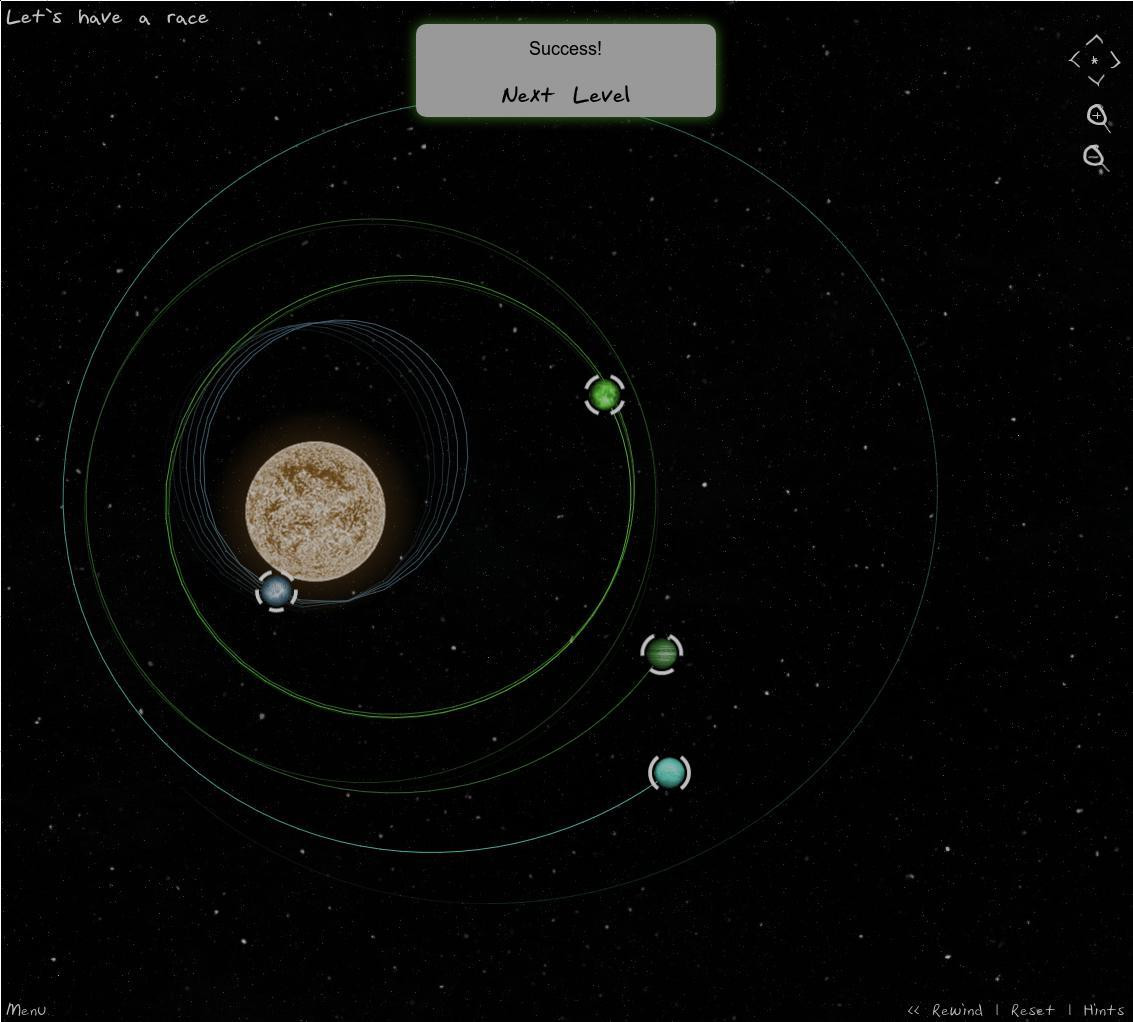Viewport: 1133px width, 1022px height.
Task: Select the blue-gray planet near the sun
Action: (x=276, y=591)
